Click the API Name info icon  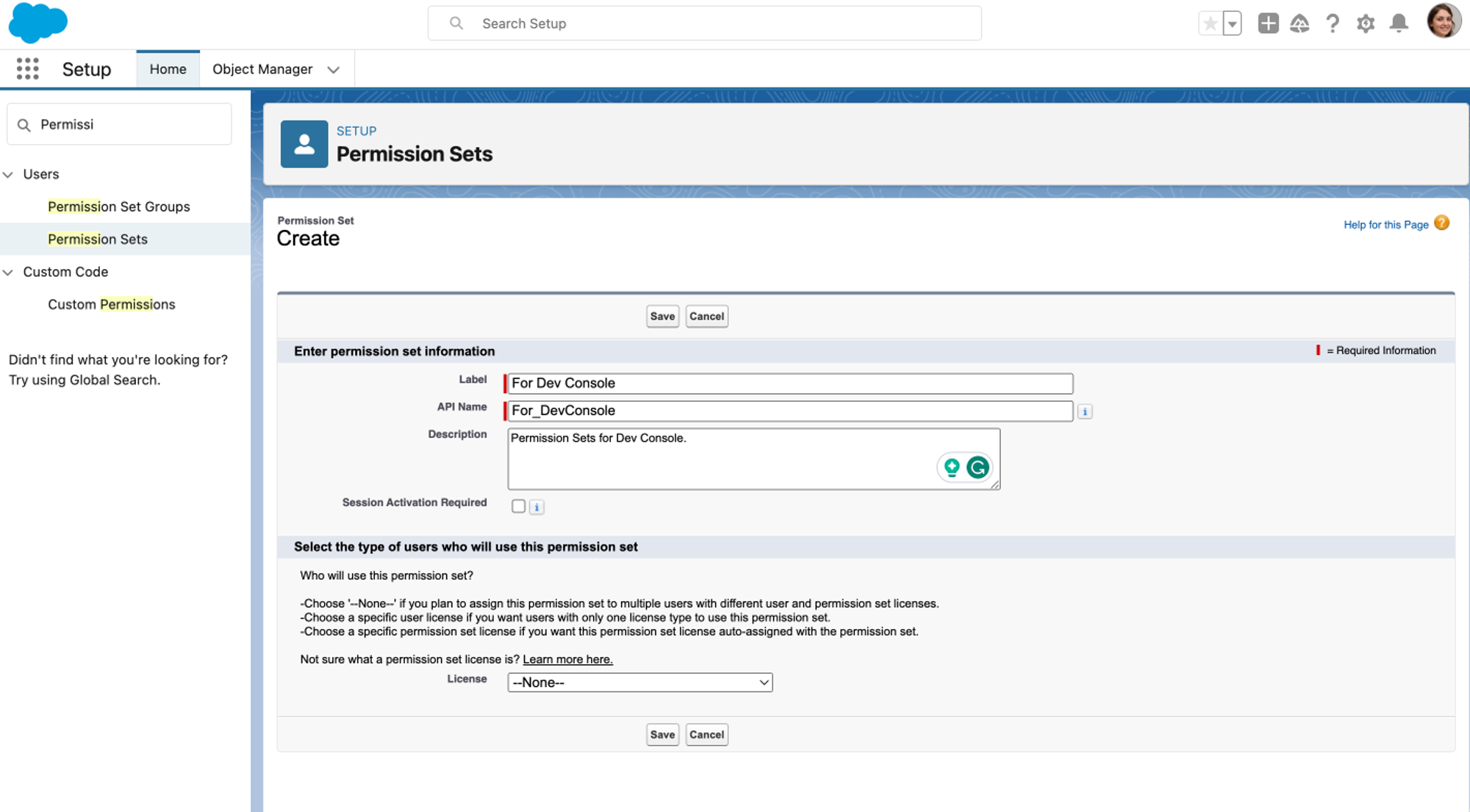[x=1085, y=412]
